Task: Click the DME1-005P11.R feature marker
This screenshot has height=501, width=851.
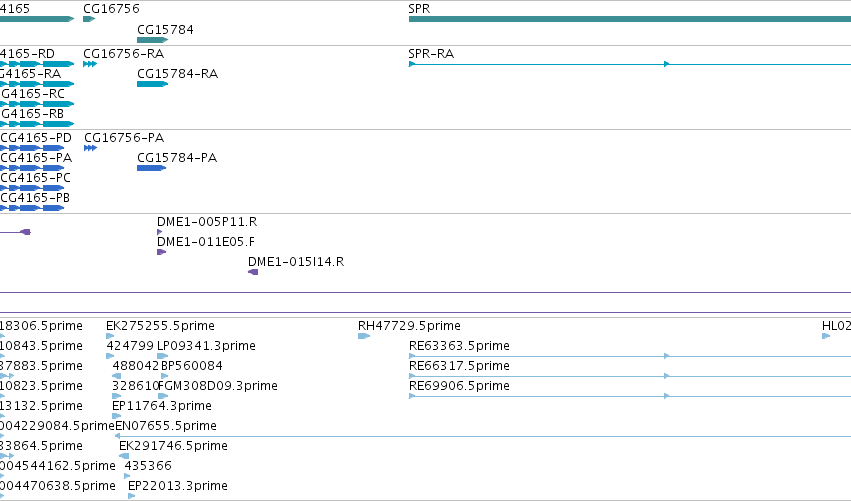Action: tap(160, 232)
